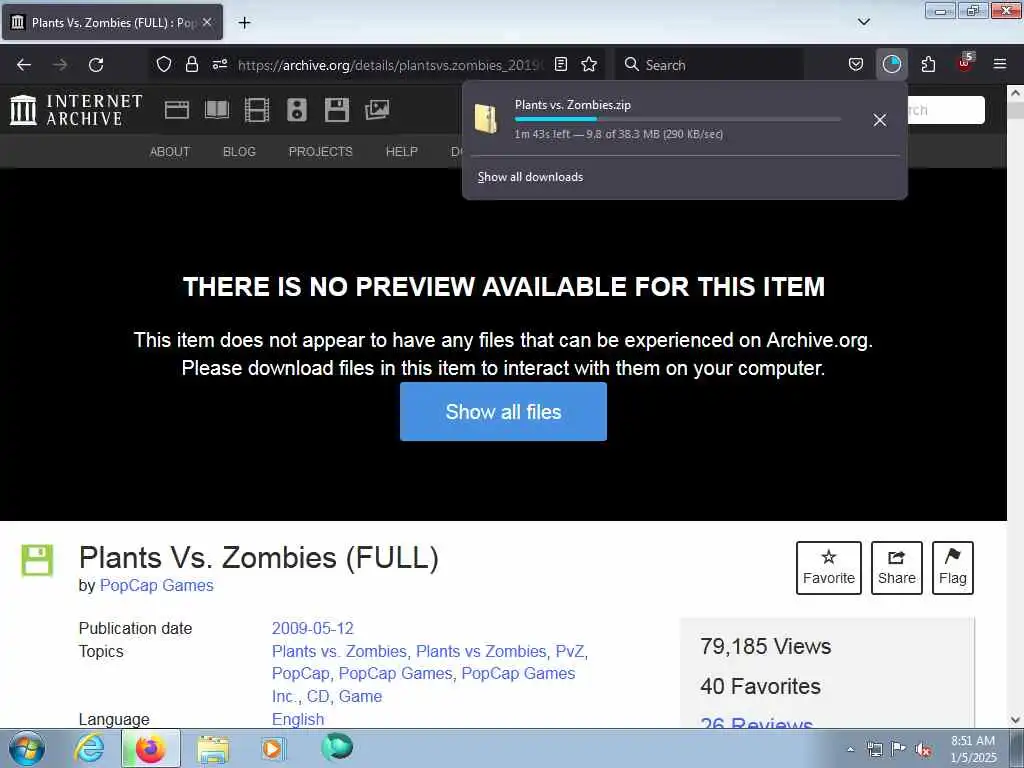The height and width of the screenshot is (768, 1024).
Task: Show hidden system tray icons
Action: (850, 749)
